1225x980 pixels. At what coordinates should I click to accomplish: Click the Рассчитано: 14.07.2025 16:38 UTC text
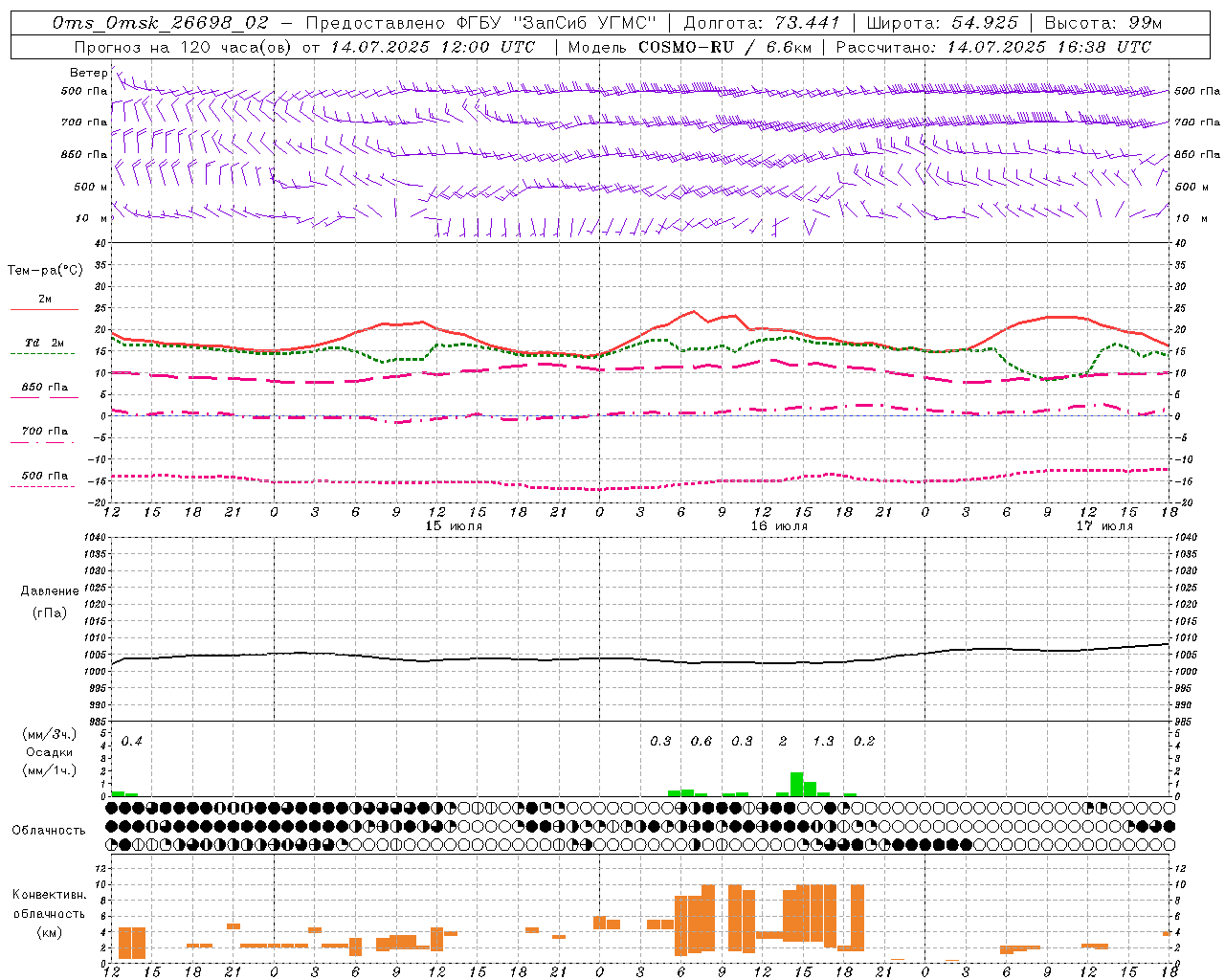[x=993, y=47]
